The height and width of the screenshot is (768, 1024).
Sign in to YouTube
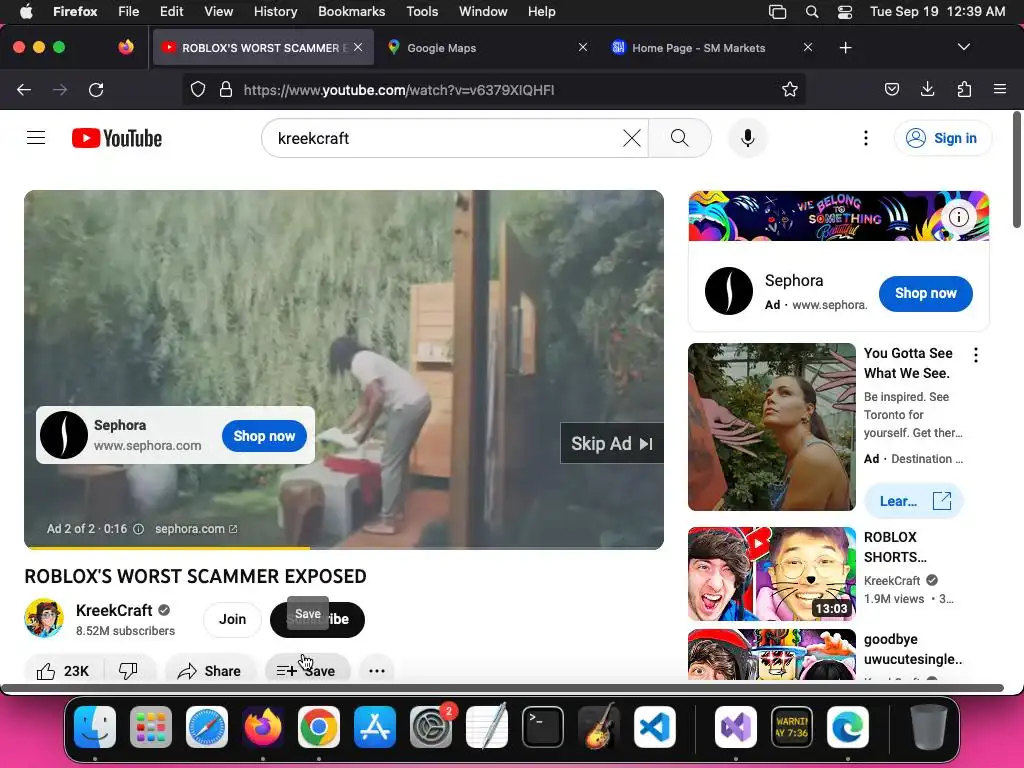tap(943, 138)
